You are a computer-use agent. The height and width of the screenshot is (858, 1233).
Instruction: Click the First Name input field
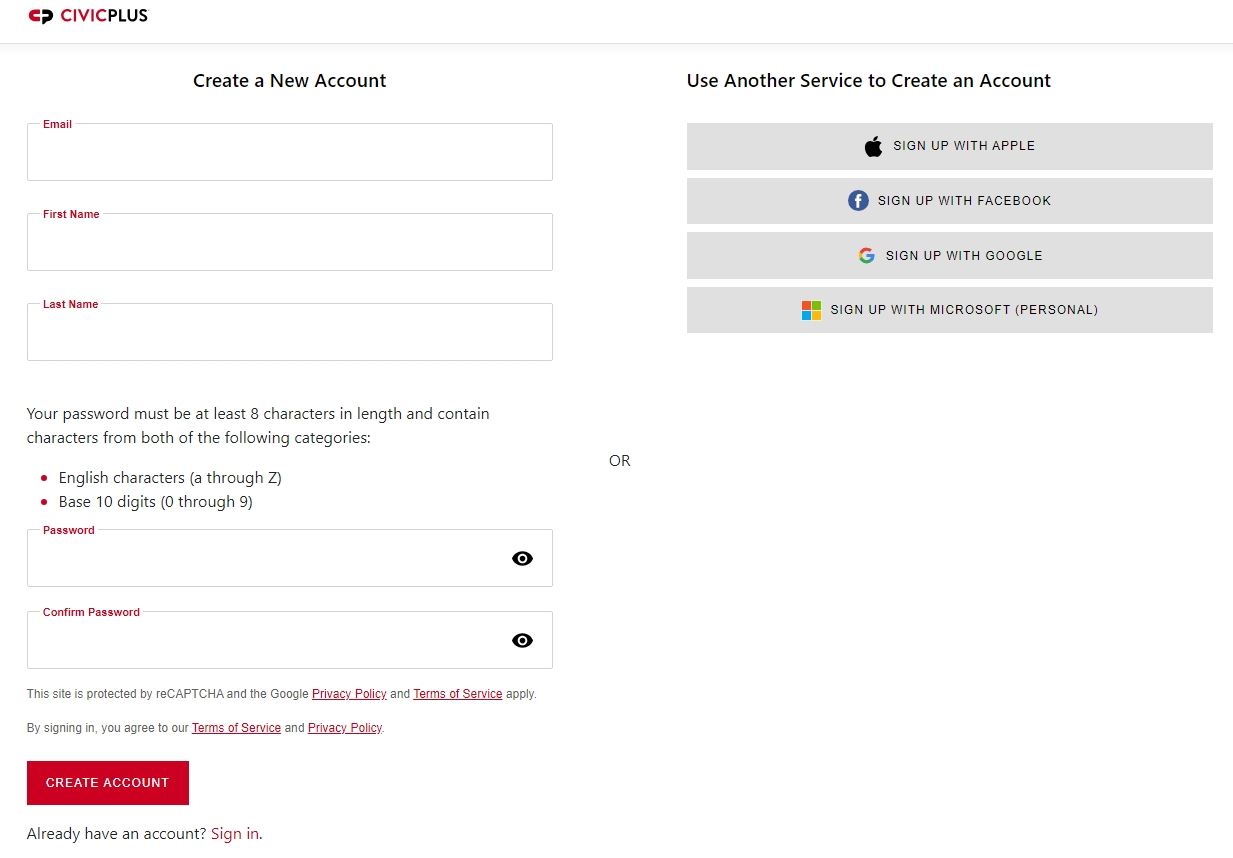click(289, 242)
